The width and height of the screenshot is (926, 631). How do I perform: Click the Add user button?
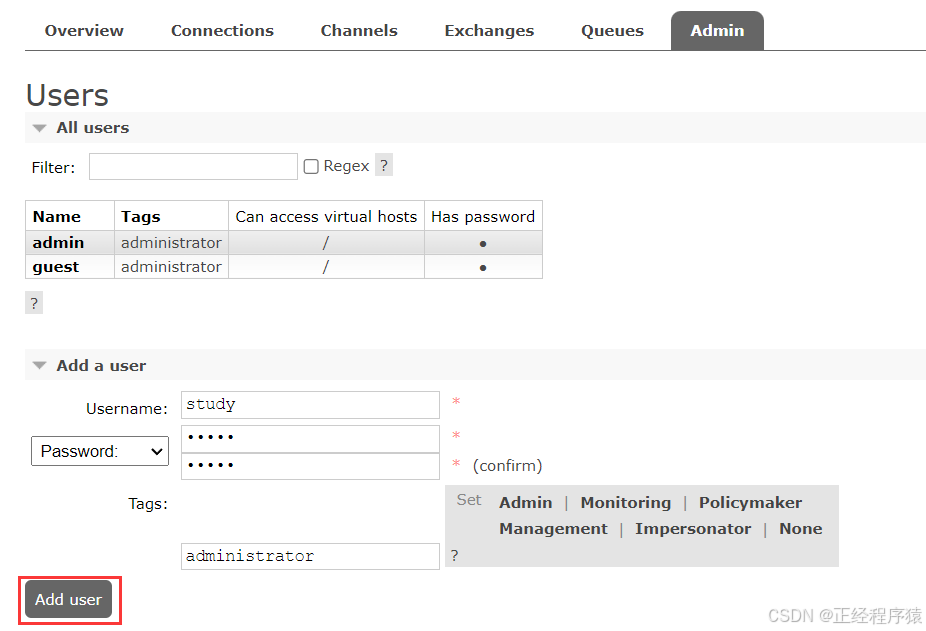(69, 600)
